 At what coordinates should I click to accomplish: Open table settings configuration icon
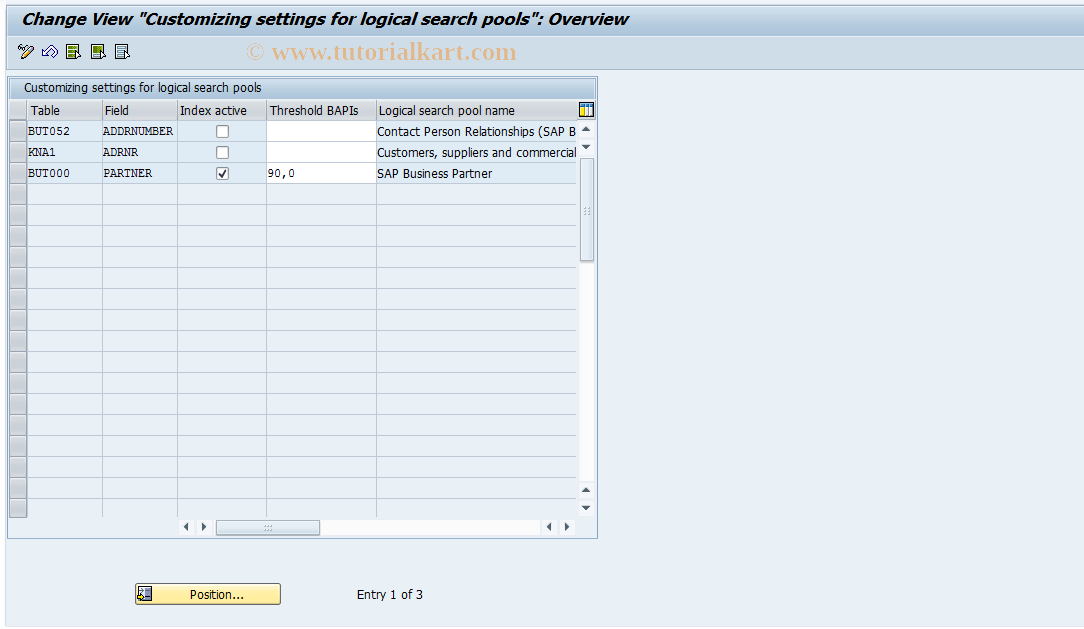586,110
